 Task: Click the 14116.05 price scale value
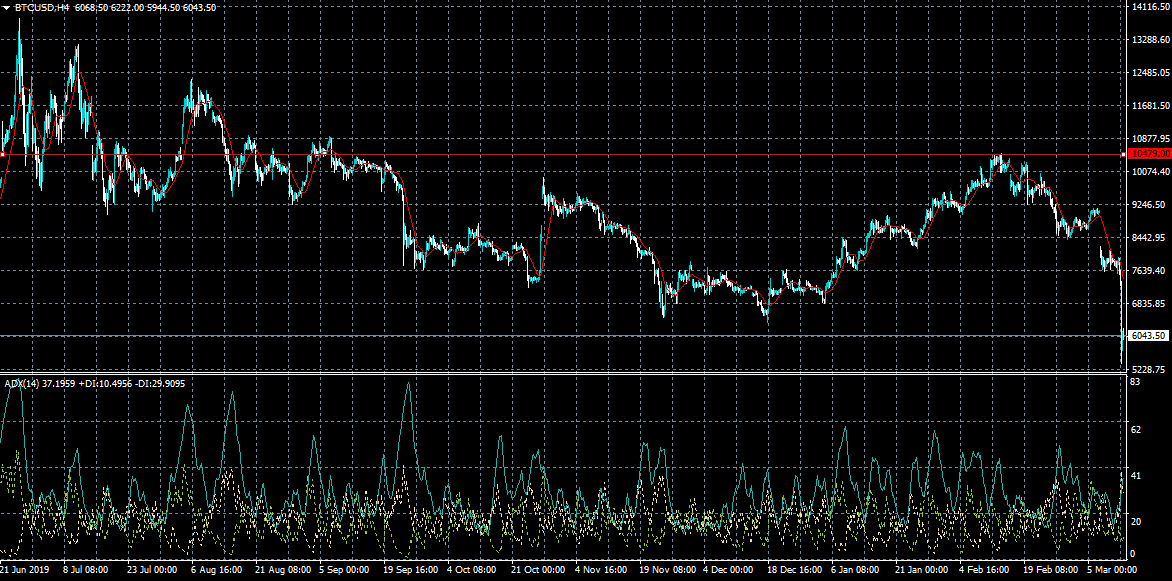1149,7
